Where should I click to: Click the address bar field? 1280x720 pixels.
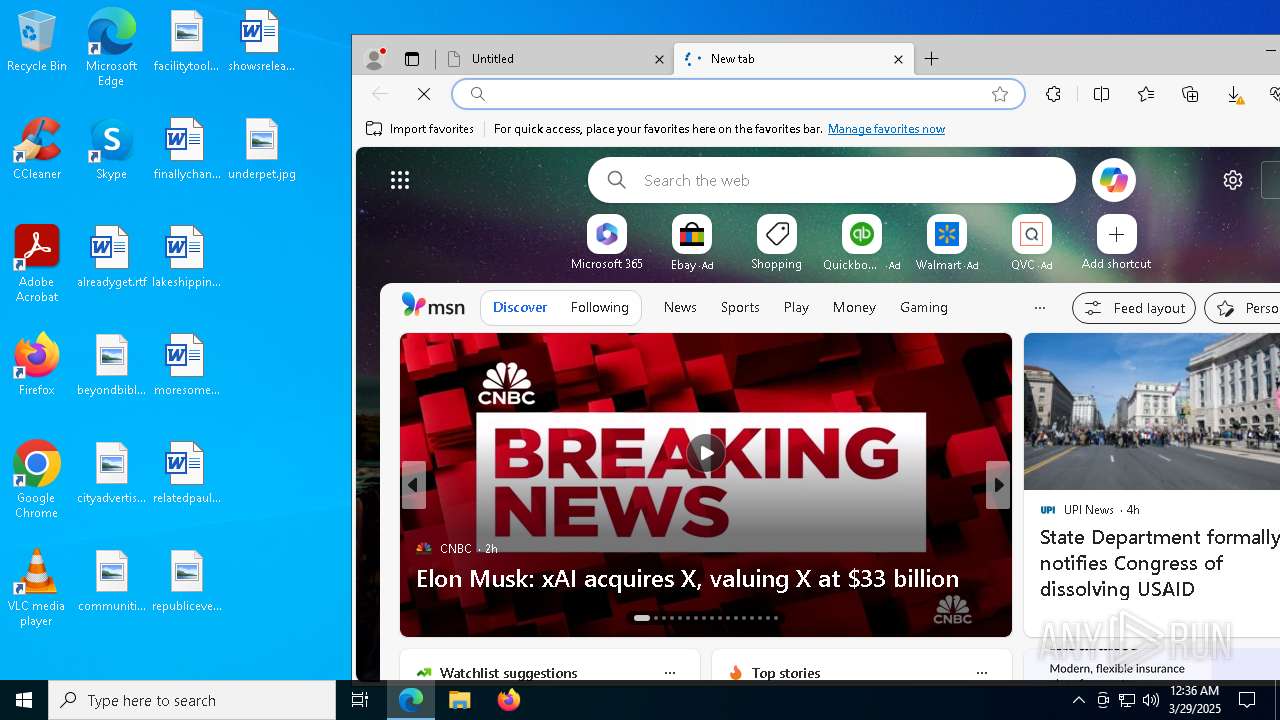point(738,94)
